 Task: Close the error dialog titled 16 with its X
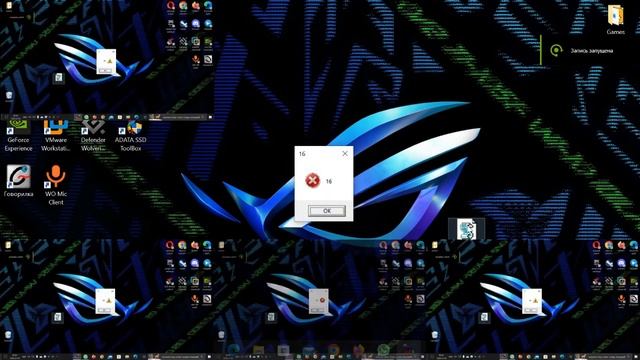coord(345,153)
